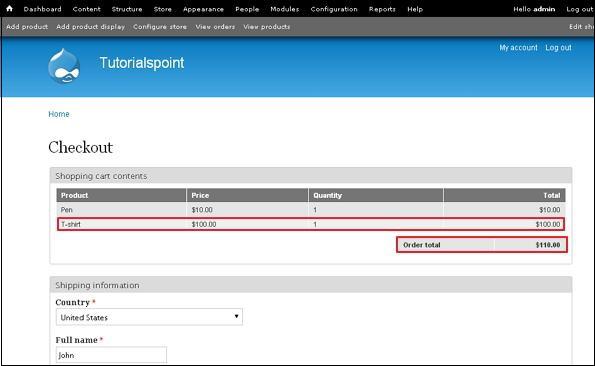595x366 pixels.
Task: Open the Country dropdown
Action: (x=149, y=317)
